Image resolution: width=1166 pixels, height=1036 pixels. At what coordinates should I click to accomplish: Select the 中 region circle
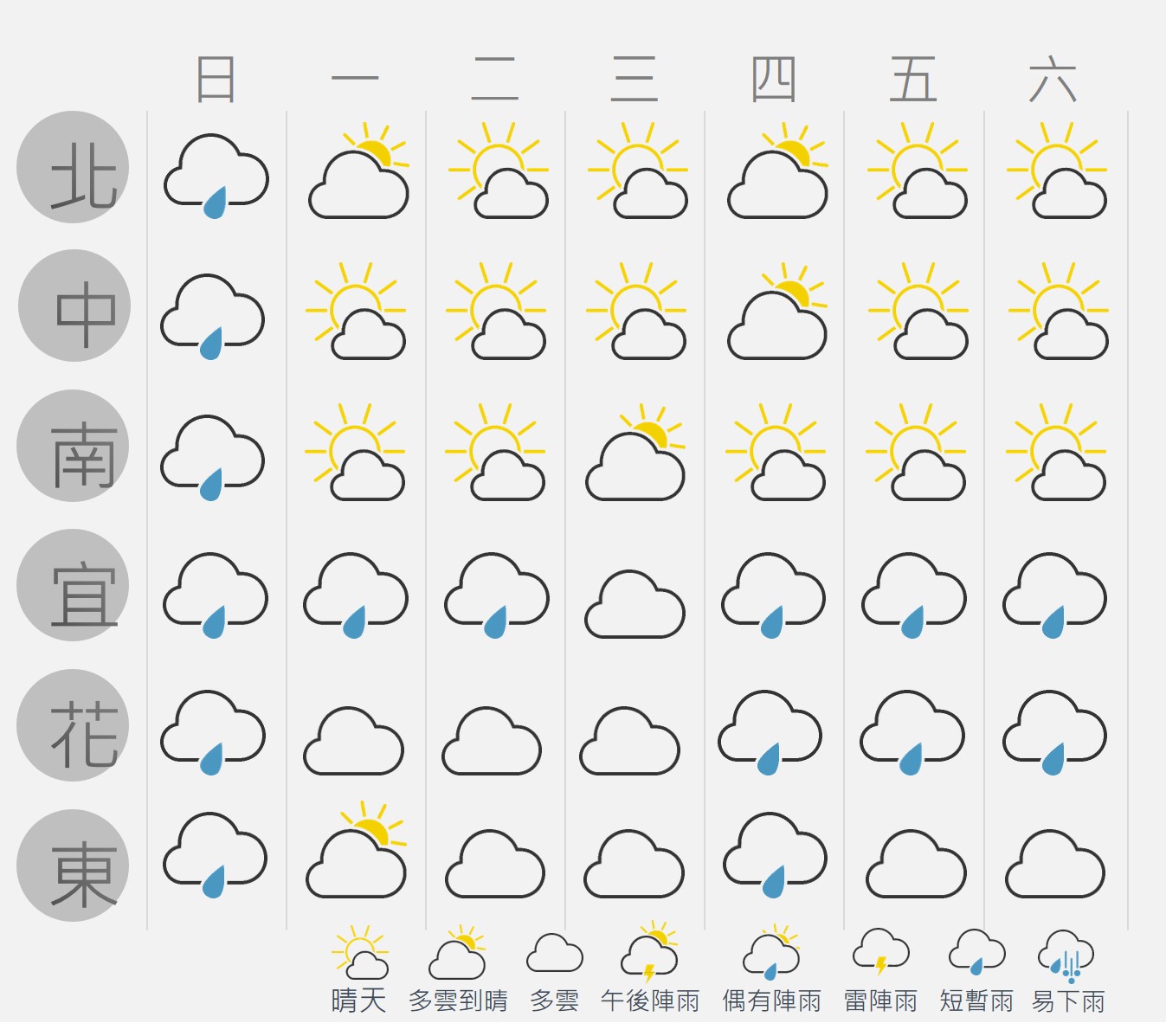(74, 306)
